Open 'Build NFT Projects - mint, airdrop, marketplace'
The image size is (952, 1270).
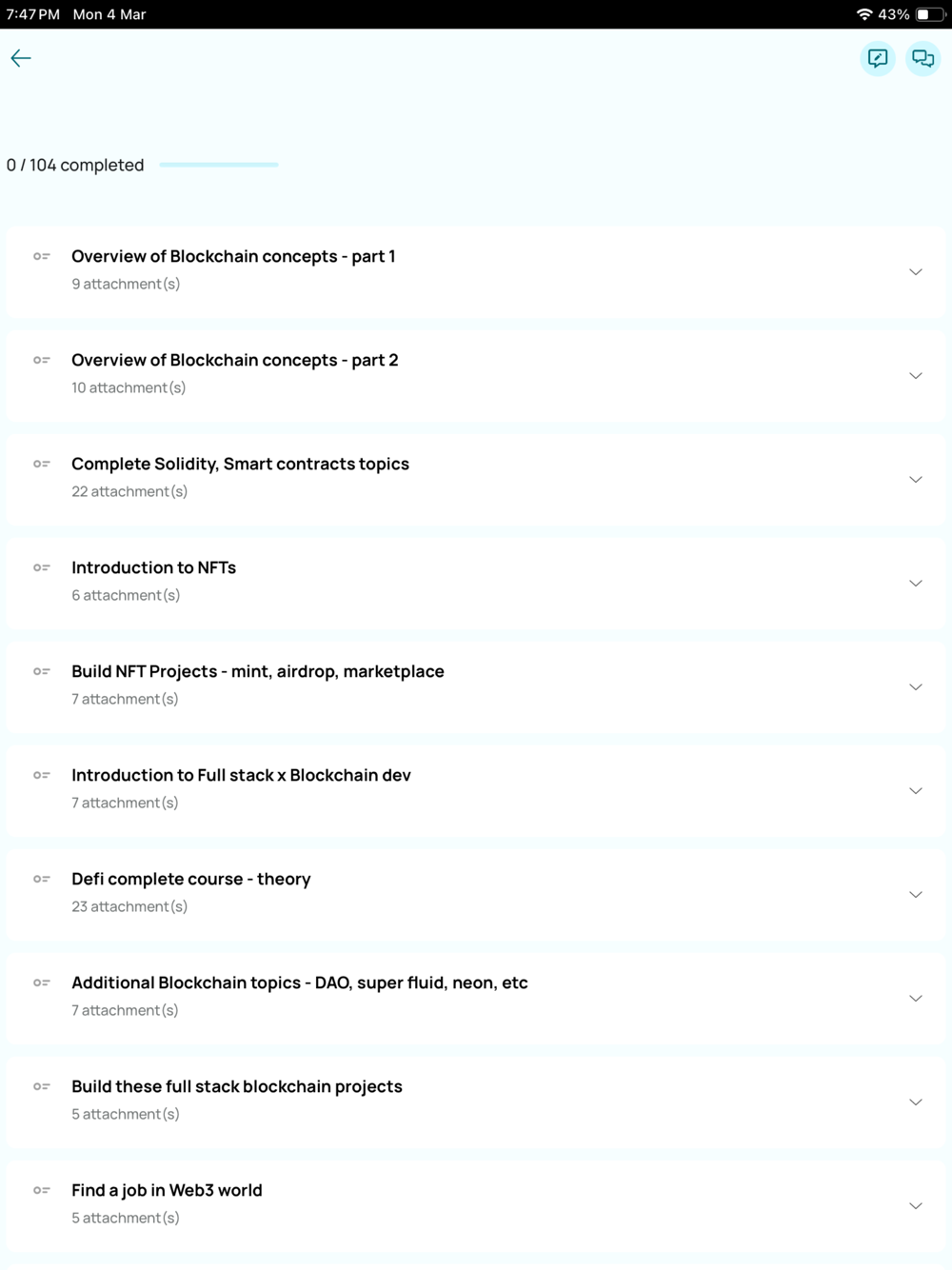pos(258,671)
